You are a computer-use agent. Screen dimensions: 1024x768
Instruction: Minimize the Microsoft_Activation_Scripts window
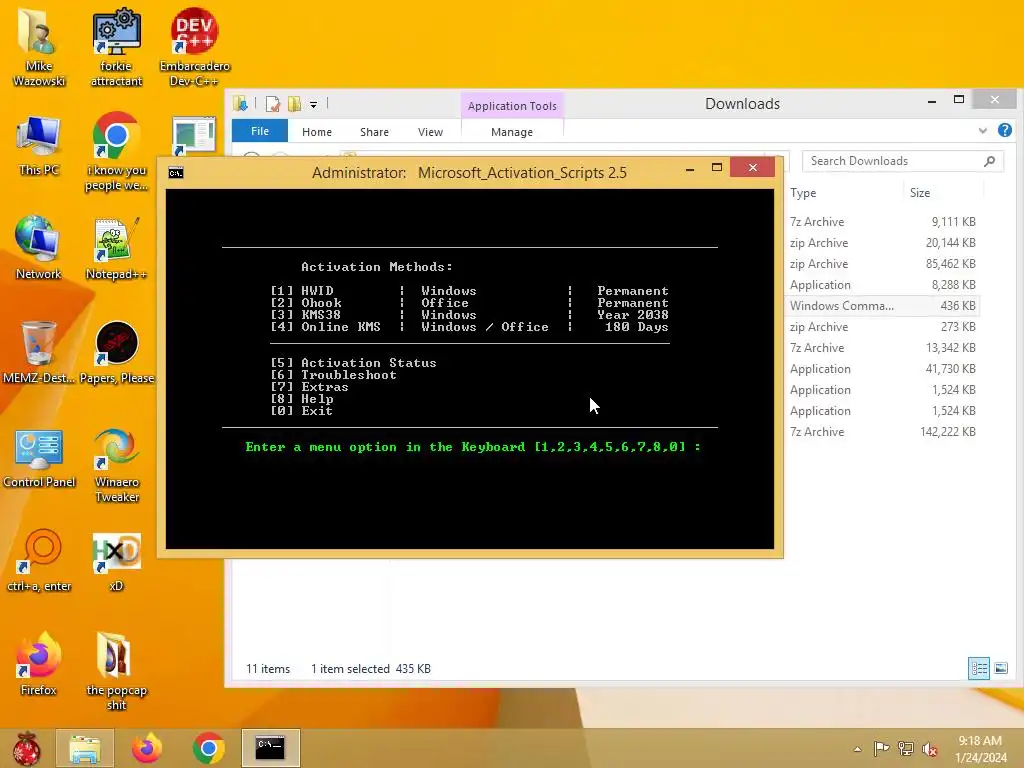(690, 169)
